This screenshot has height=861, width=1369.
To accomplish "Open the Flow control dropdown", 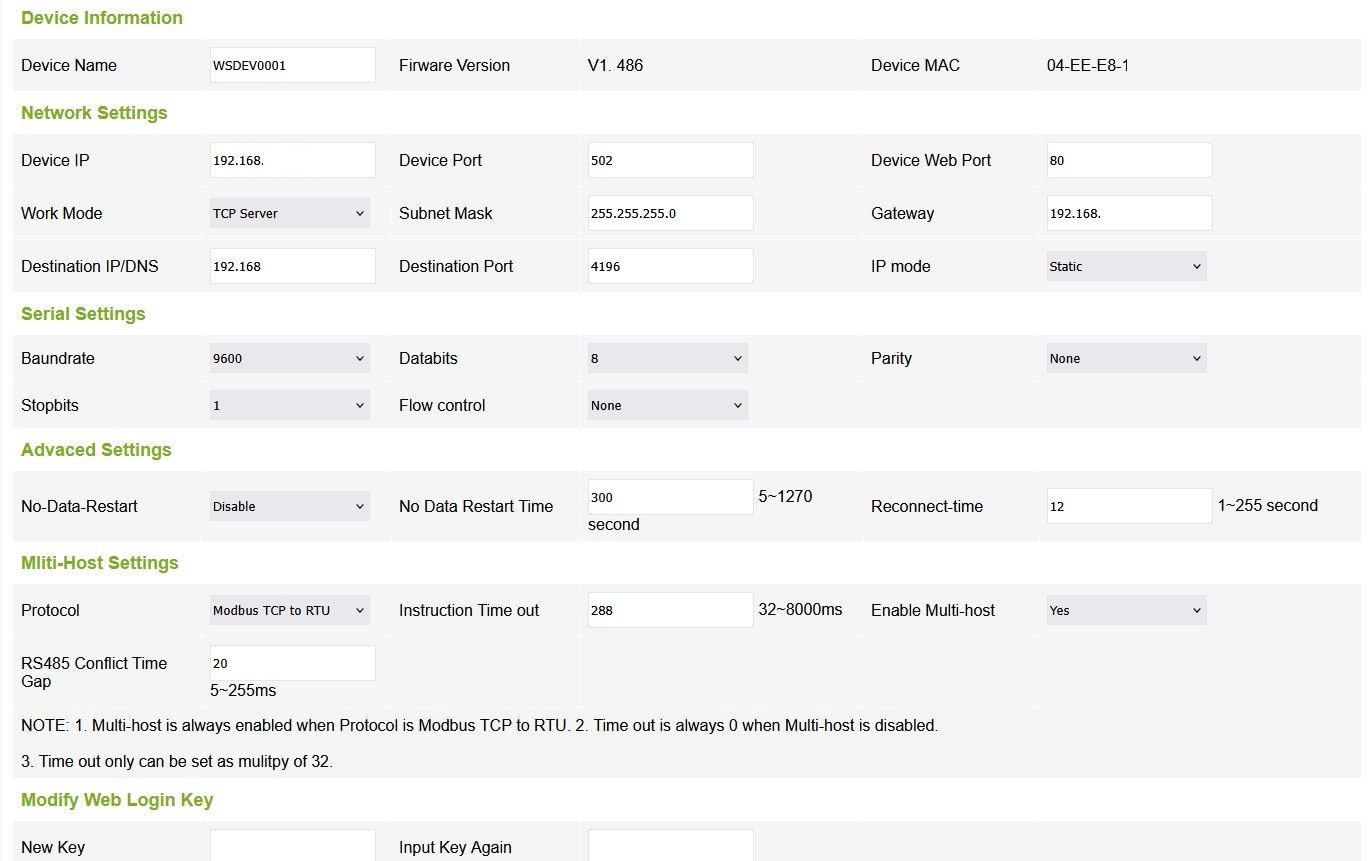I will click(x=667, y=405).
